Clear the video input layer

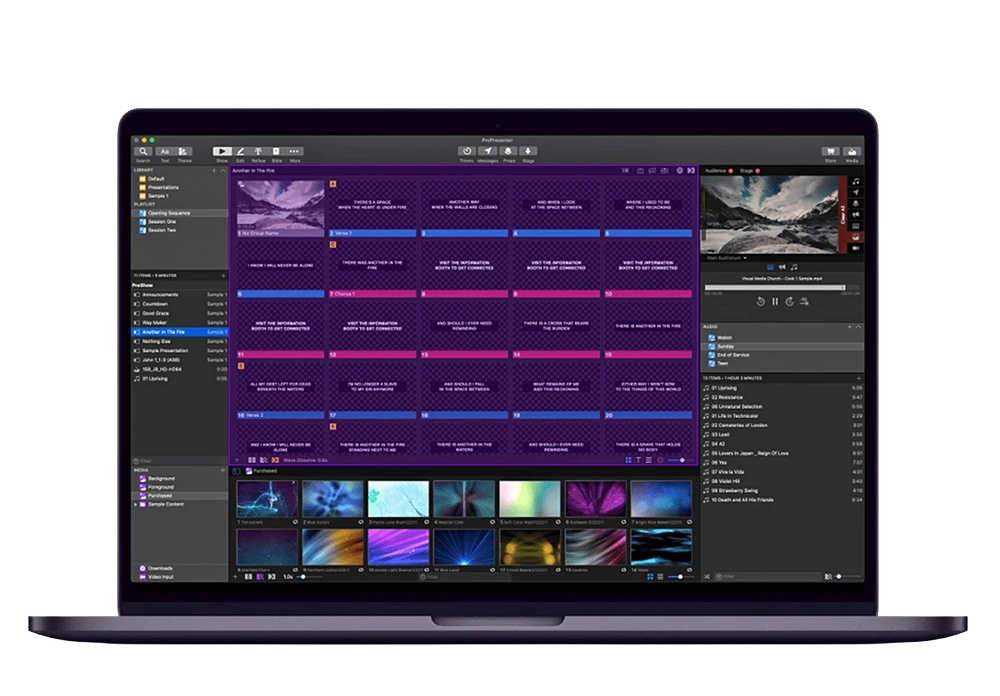[x=856, y=248]
